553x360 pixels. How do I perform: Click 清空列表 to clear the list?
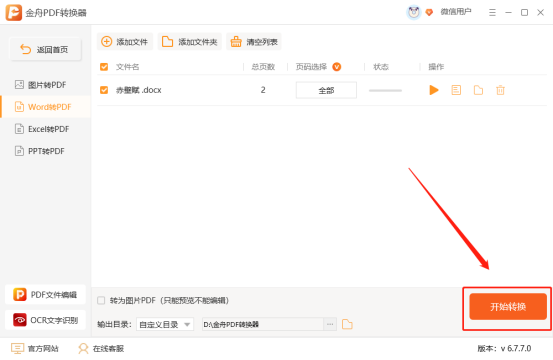[x=254, y=42]
